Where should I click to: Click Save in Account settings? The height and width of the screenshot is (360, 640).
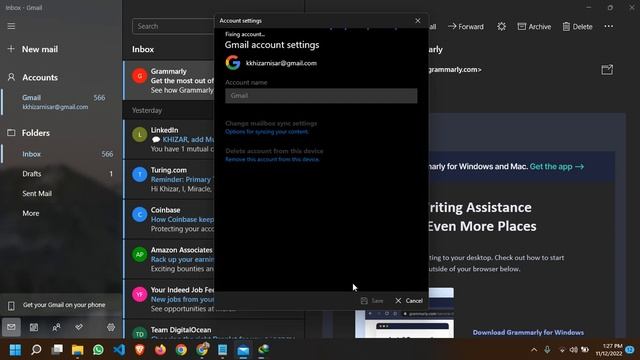pos(372,301)
